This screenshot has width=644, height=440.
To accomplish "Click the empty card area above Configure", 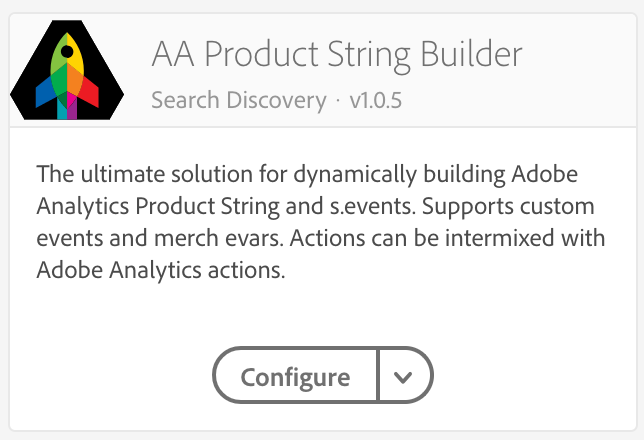I will tap(323, 314).
